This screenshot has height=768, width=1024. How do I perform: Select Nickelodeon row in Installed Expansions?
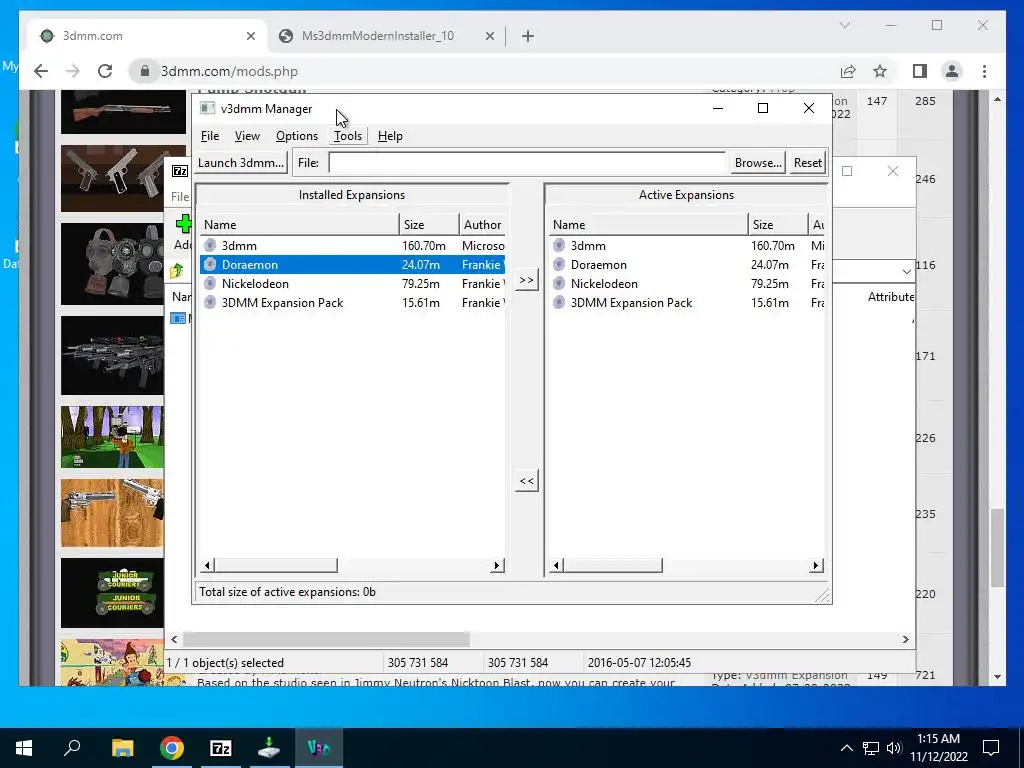click(x=352, y=283)
